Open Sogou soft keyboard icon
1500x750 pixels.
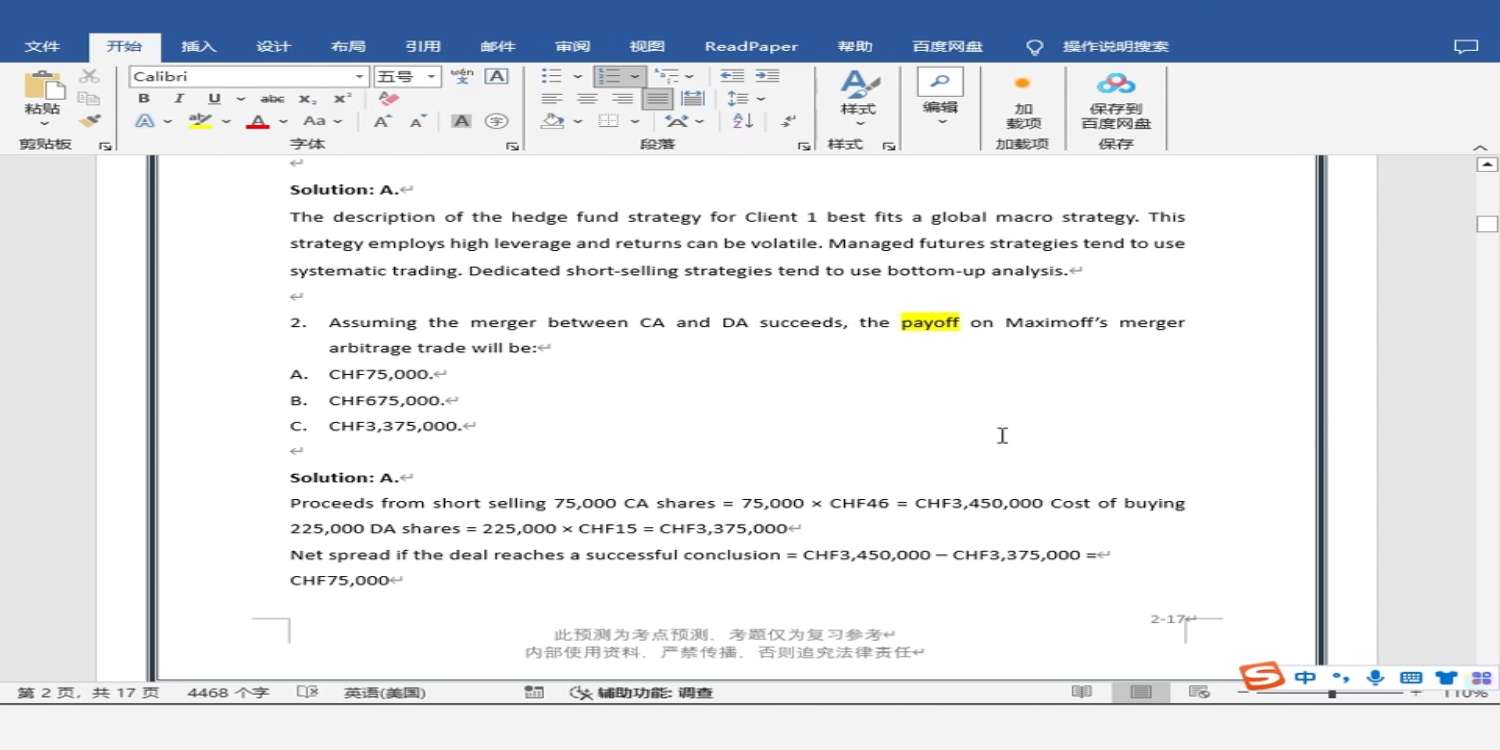click(1410, 677)
